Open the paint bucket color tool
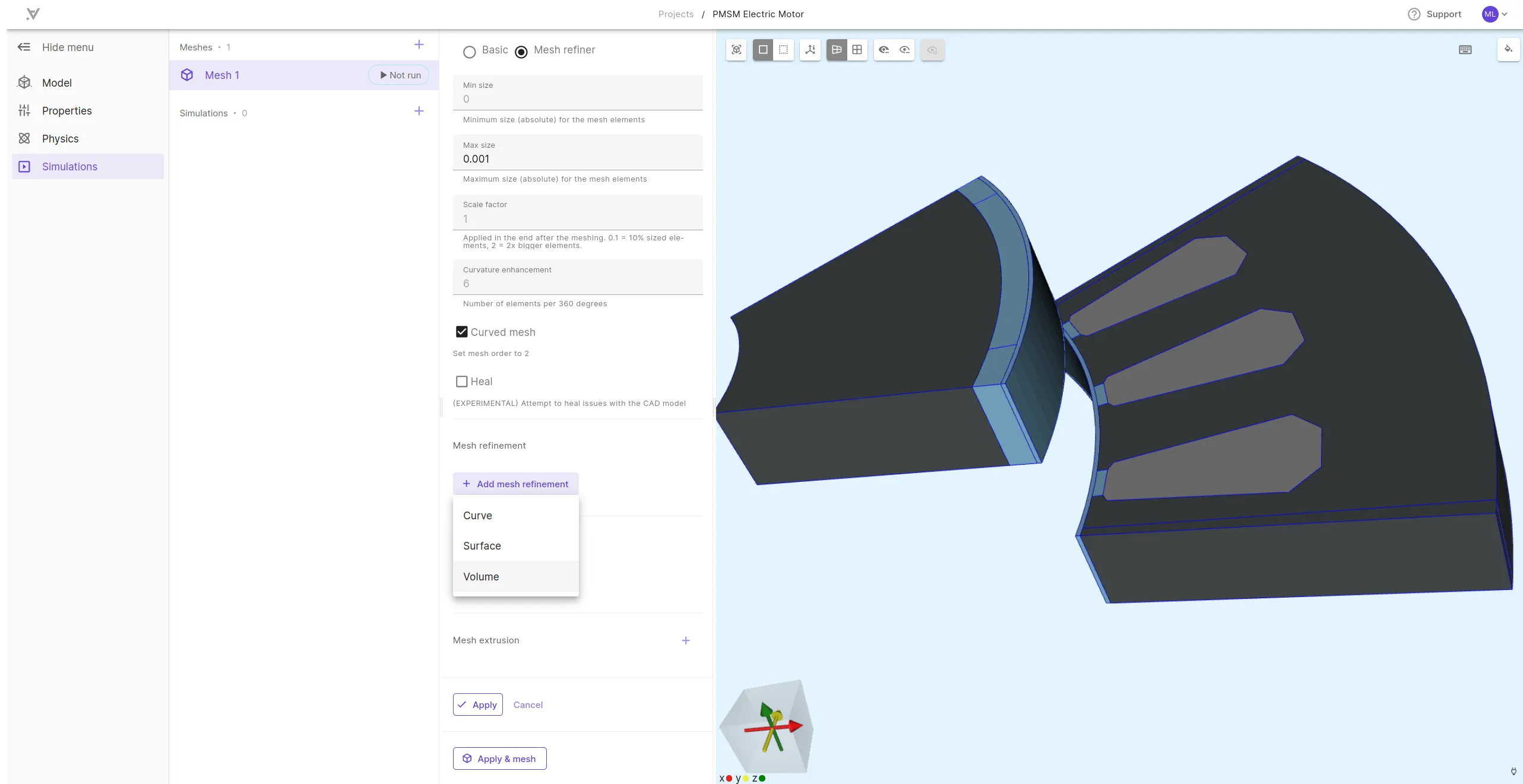 pos(1508,49)
